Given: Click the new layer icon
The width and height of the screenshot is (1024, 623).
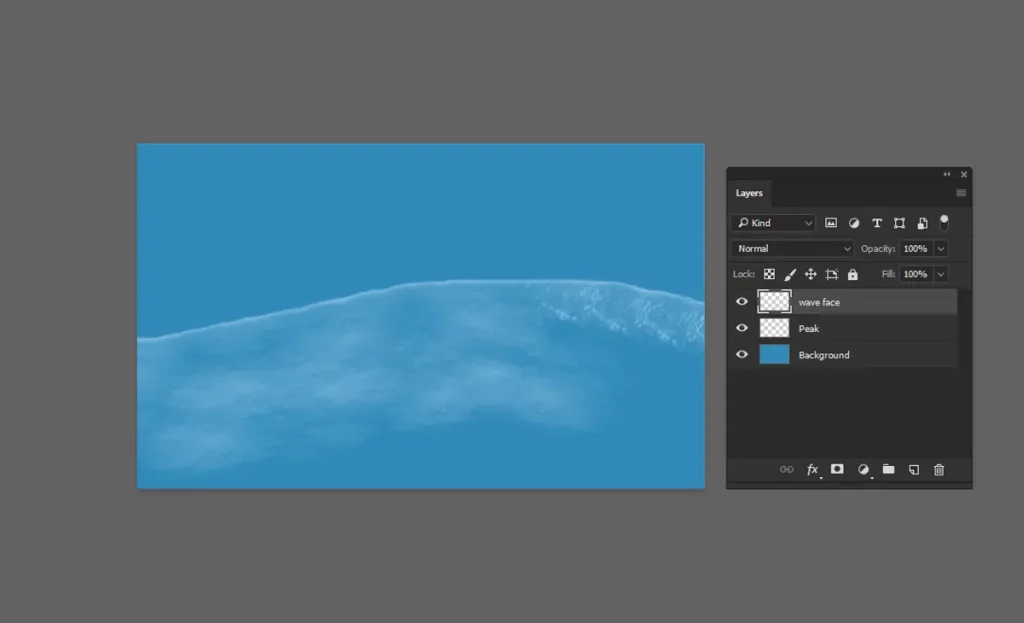Looking at the screenshot, I should [x=913, y=469].
